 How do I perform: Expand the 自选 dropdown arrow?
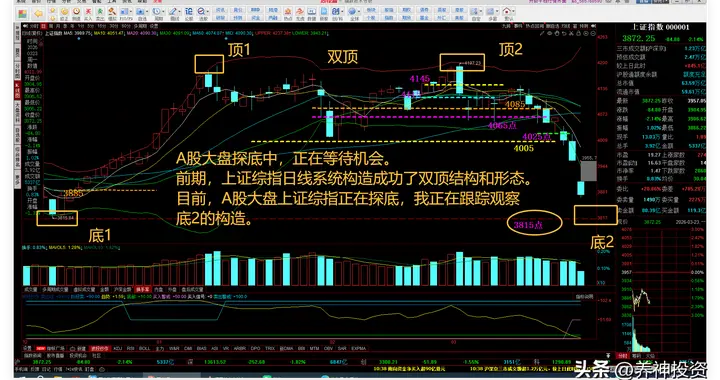pos(147,11)
